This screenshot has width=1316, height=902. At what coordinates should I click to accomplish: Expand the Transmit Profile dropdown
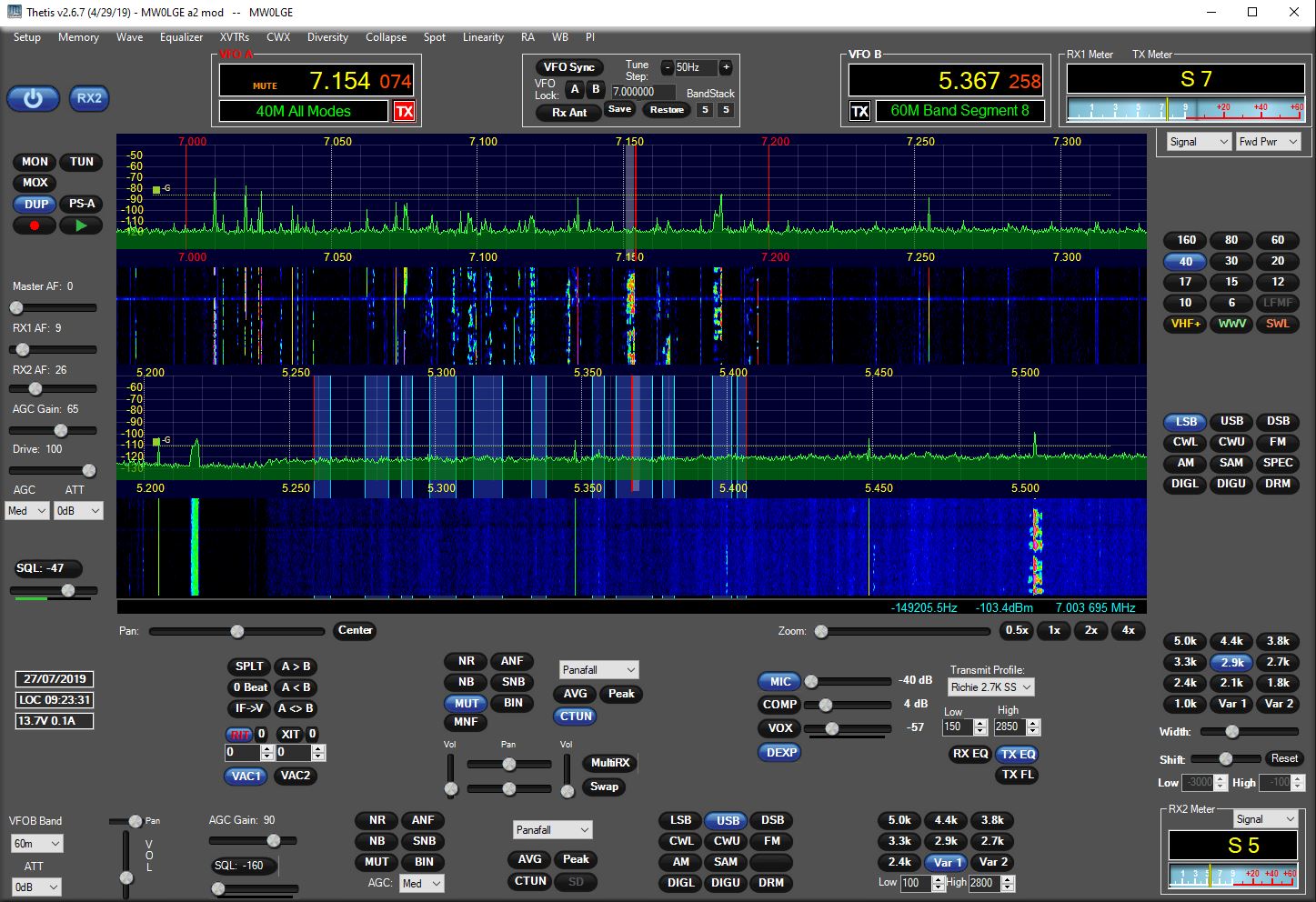click(x=990, y=687)
